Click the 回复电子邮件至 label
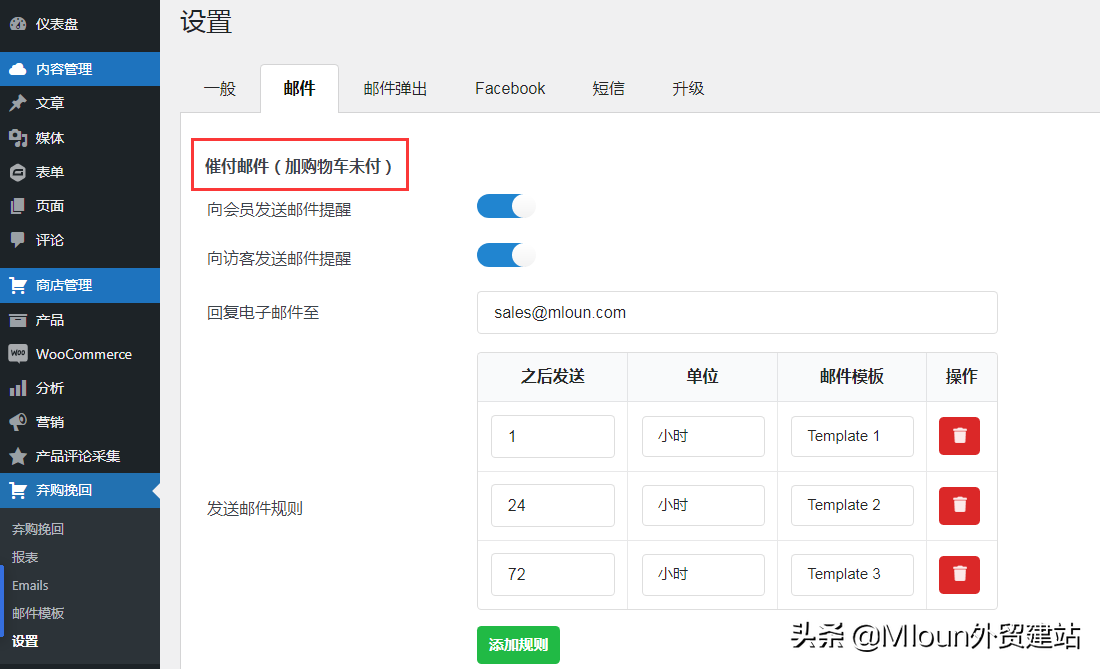Viewport: 1100px width, 669px height. [263, 312]
